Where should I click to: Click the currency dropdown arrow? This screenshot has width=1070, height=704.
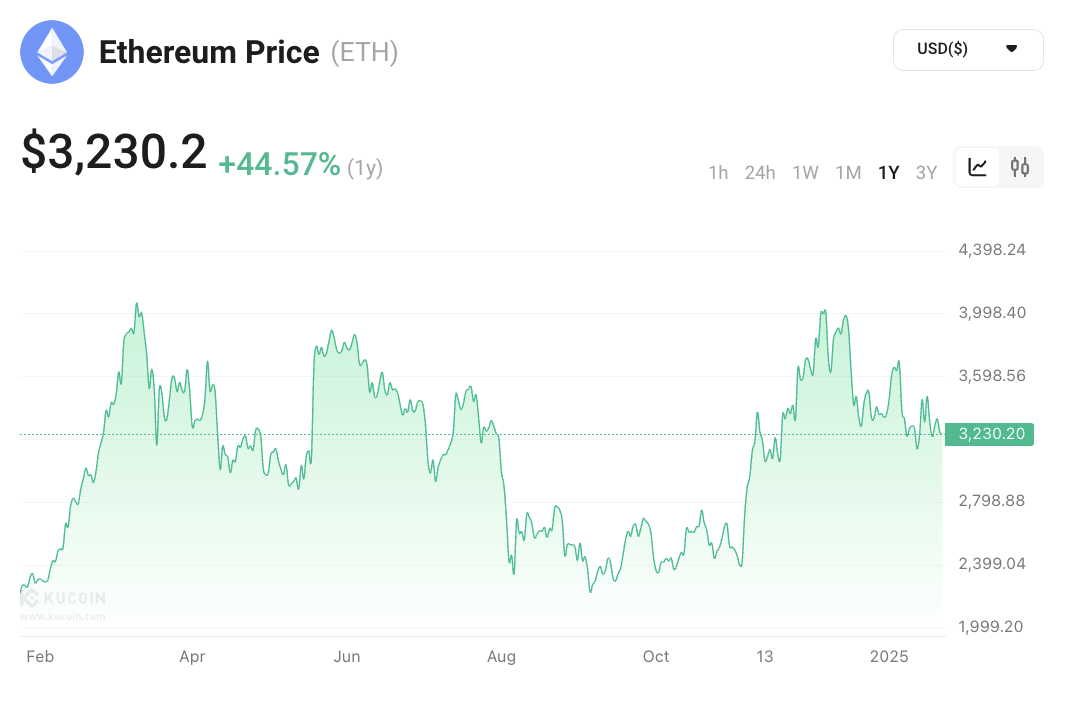[1011, 49]
